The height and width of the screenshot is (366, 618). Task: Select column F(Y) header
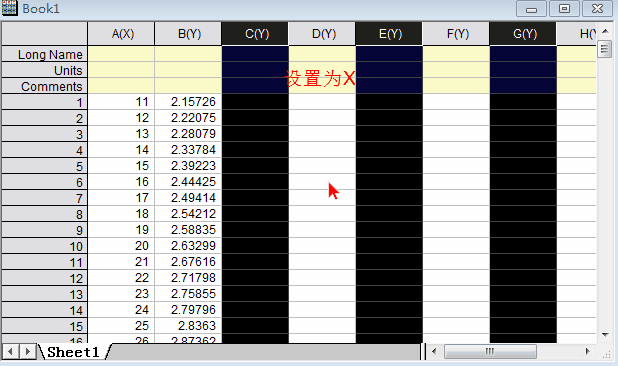tap(456, 34)
